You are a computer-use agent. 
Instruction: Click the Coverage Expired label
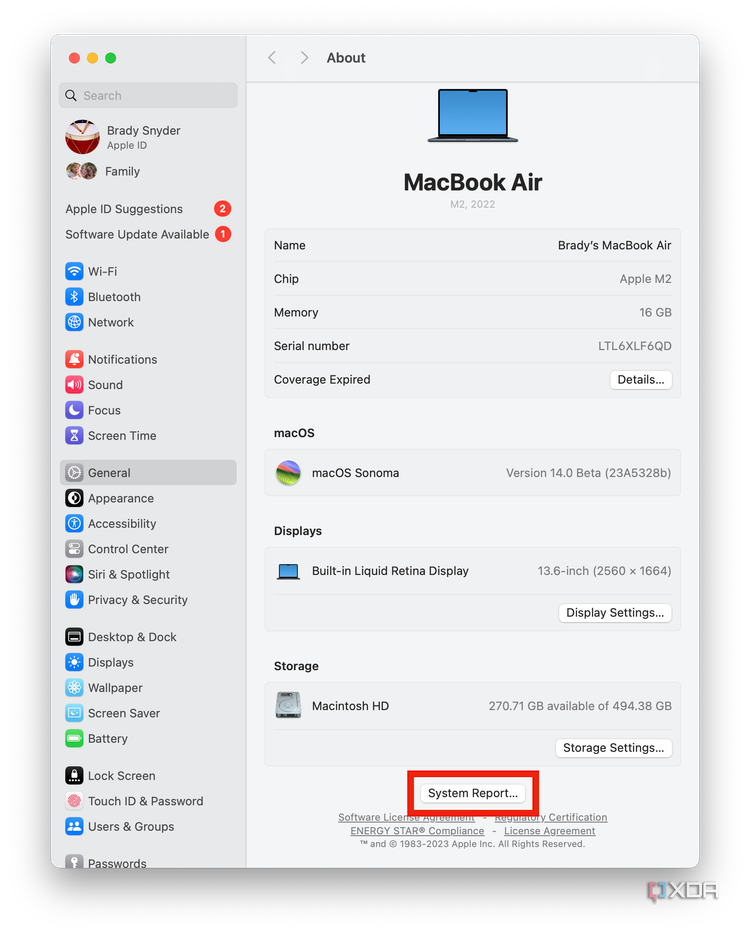[322, 380]
